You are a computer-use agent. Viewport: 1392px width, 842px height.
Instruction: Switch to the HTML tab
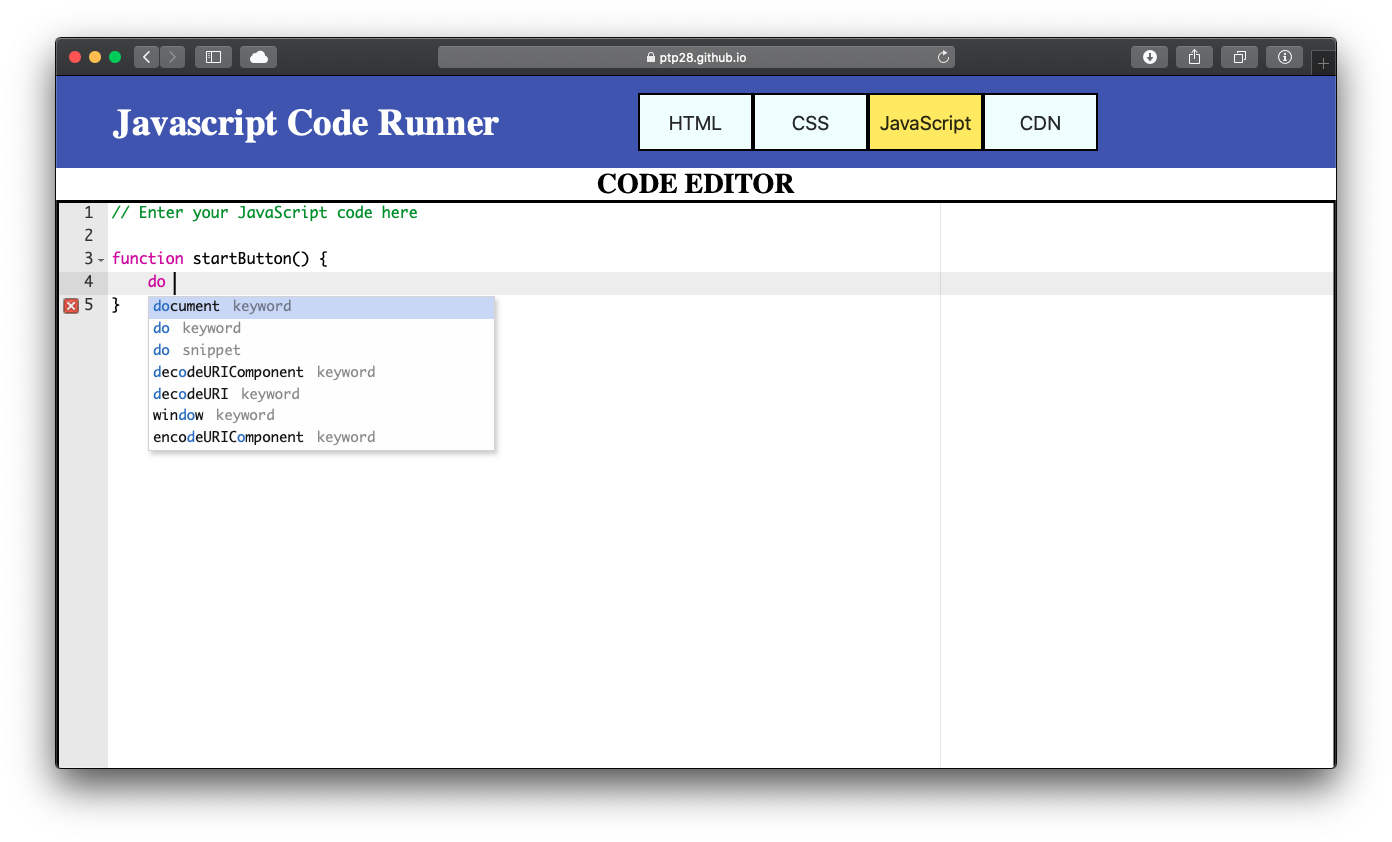click(695, 122)
